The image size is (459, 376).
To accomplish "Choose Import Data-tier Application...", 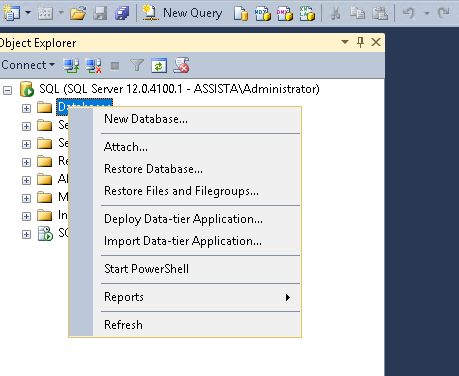I will tap(197, 241).
